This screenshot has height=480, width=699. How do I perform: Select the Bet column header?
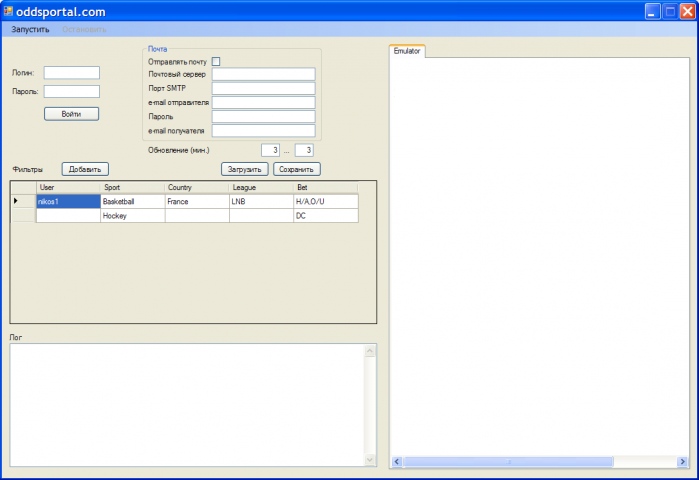[x=325, y=188]
